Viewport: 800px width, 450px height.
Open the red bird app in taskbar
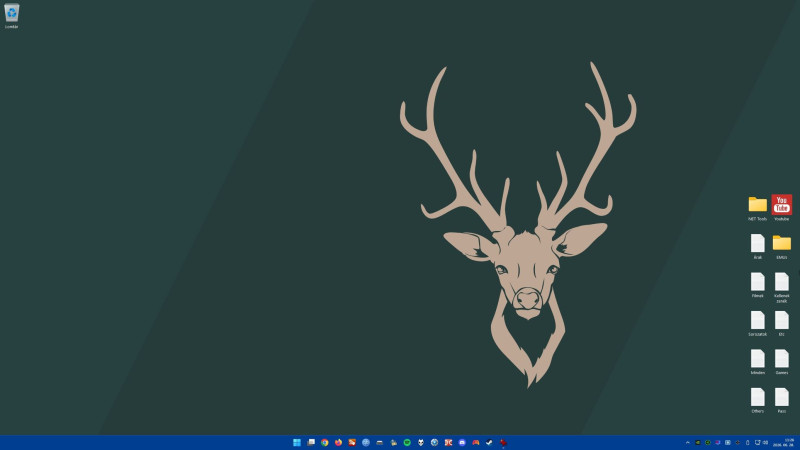coord(503,442)
